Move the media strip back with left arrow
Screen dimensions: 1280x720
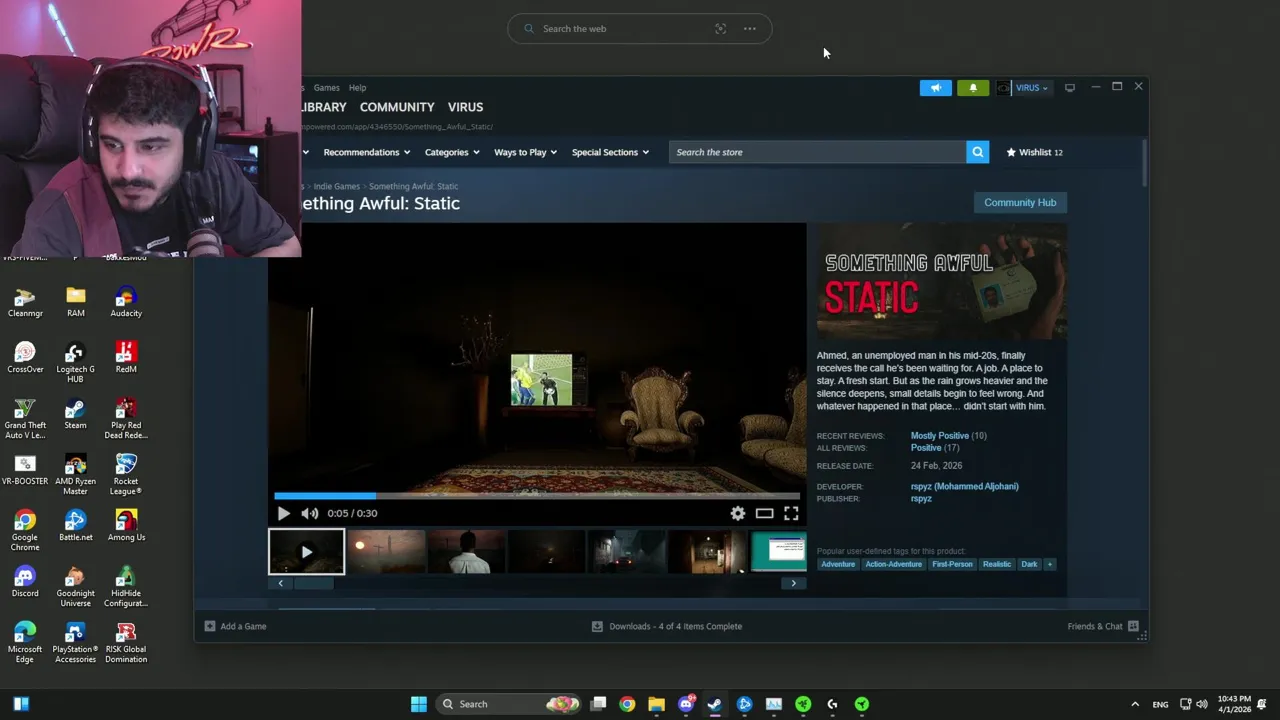click(280, 583)
